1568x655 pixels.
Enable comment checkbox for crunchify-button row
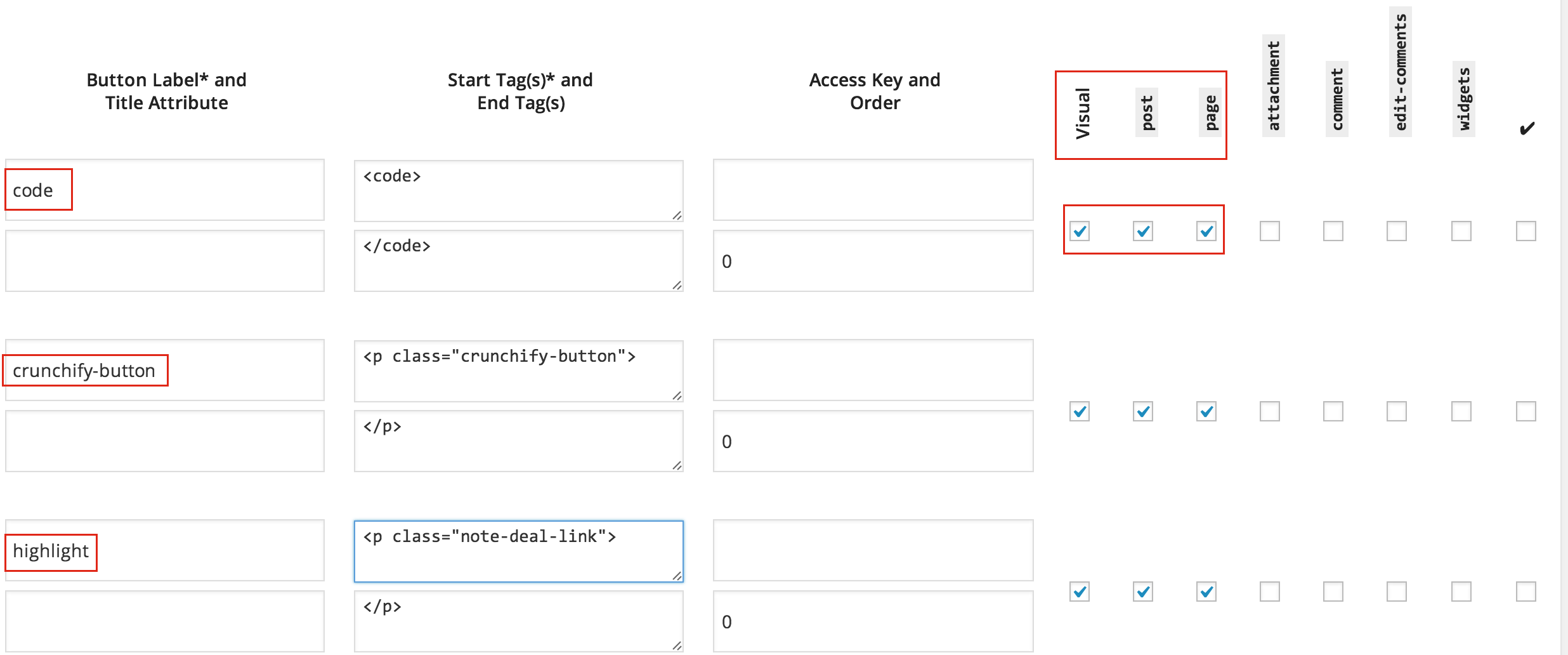[x=1333, y=411]
